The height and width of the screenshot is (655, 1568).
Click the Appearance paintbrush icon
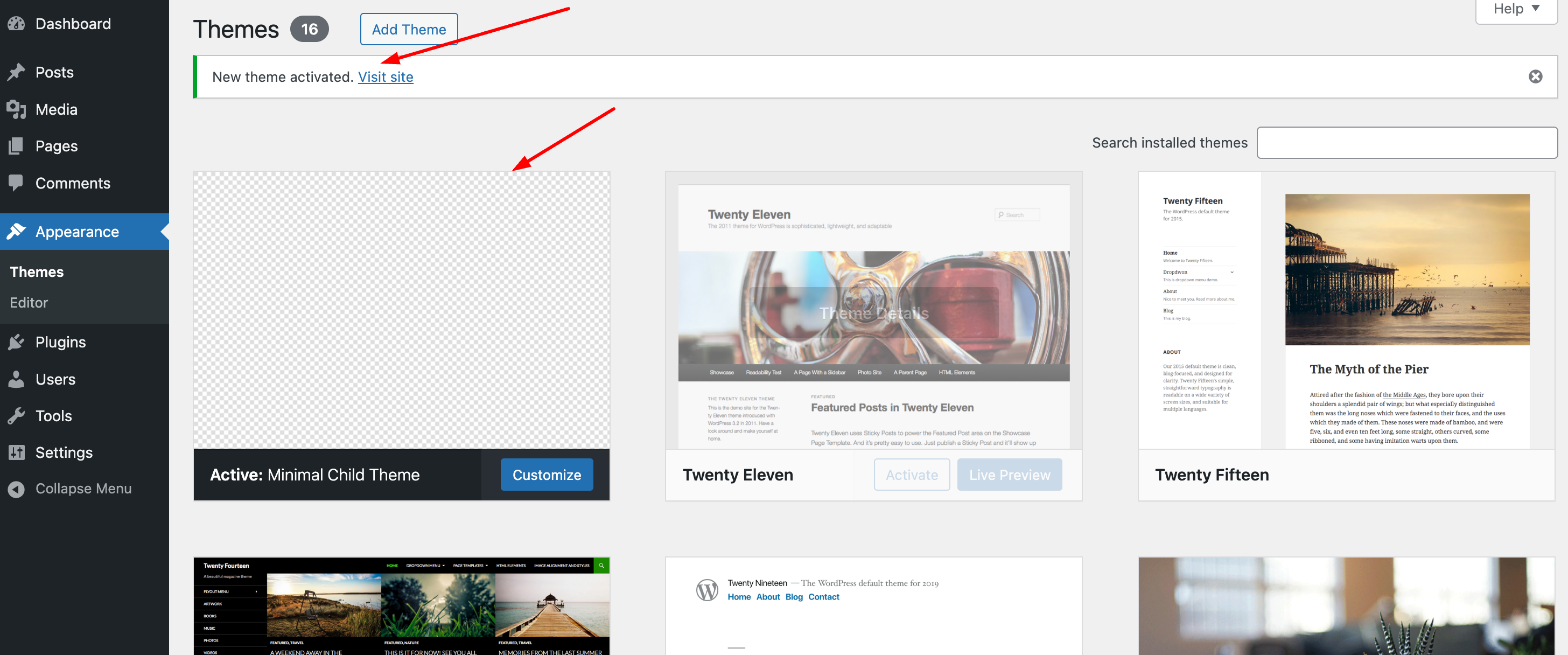(x=17, y=231)
